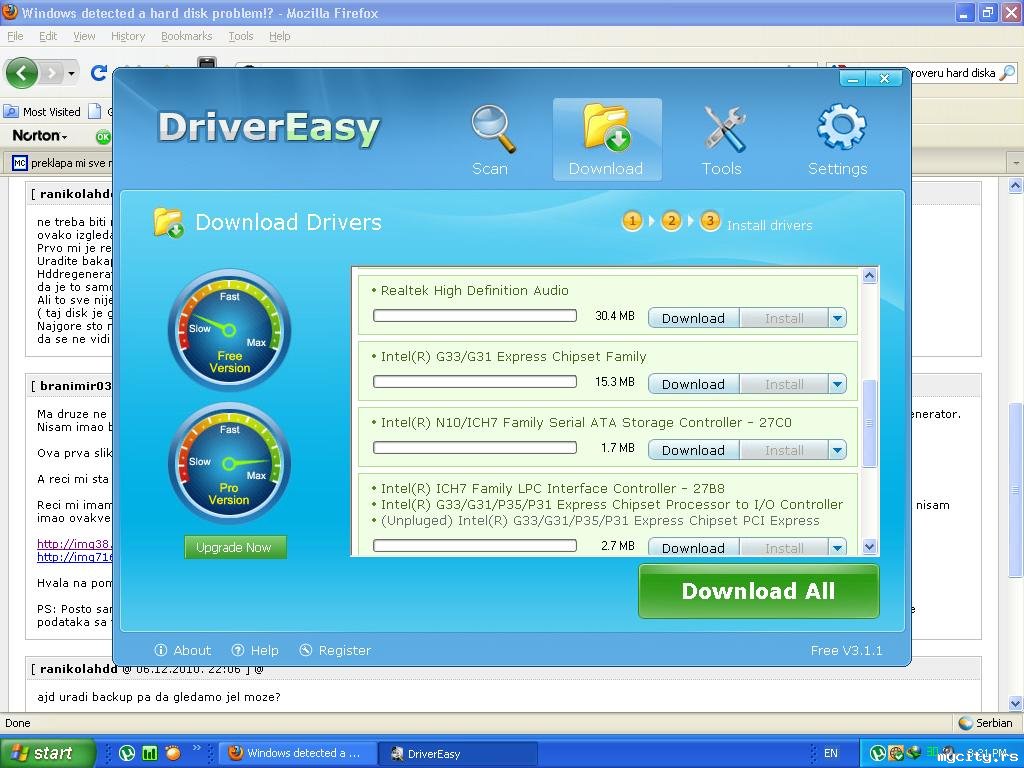Click the Firefox search box text
This screenshot has width=1024, height=768.
(953, 72)
